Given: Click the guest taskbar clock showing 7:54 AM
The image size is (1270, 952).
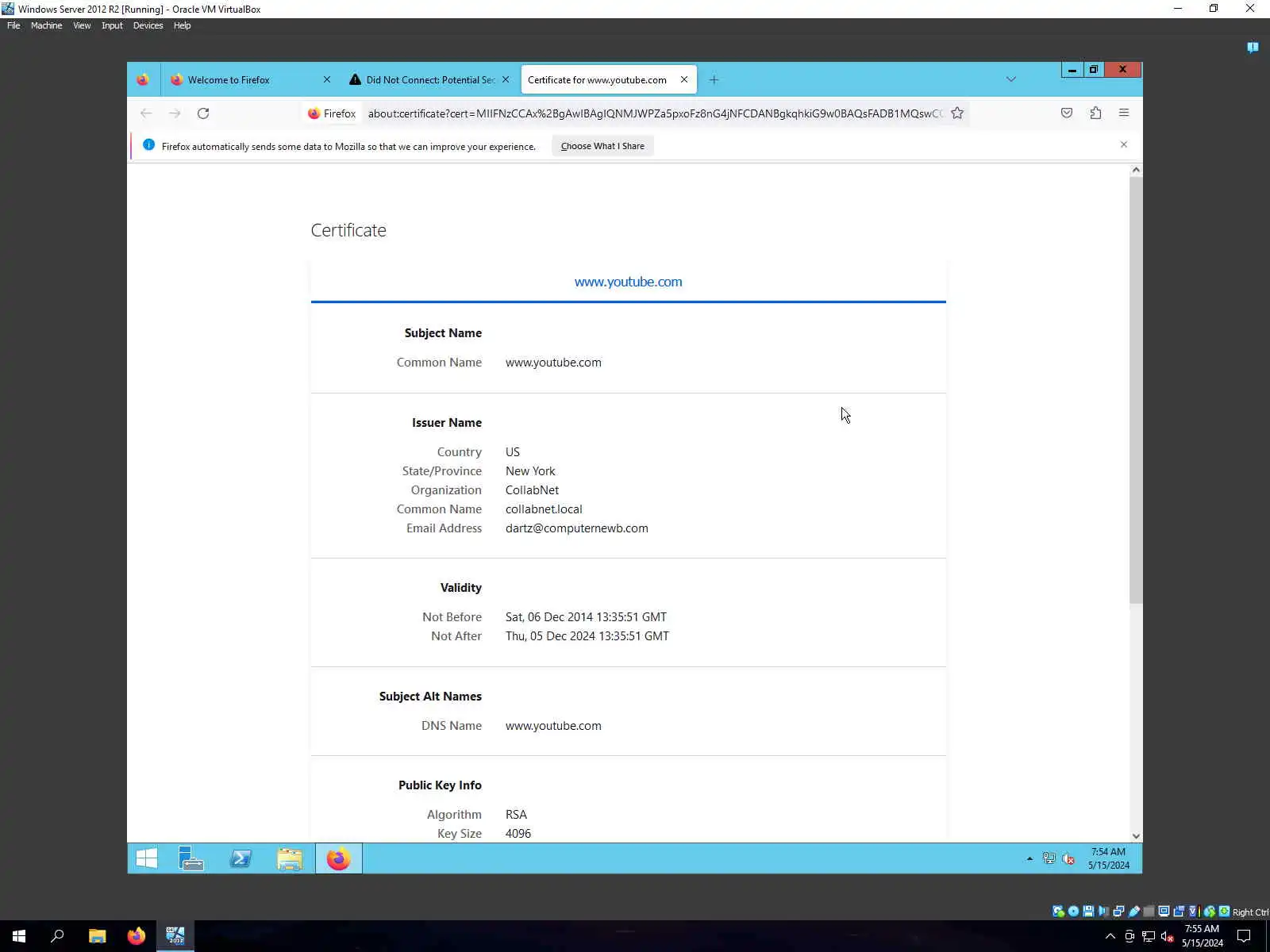Looking at the screenshot, I should 1108,858.
